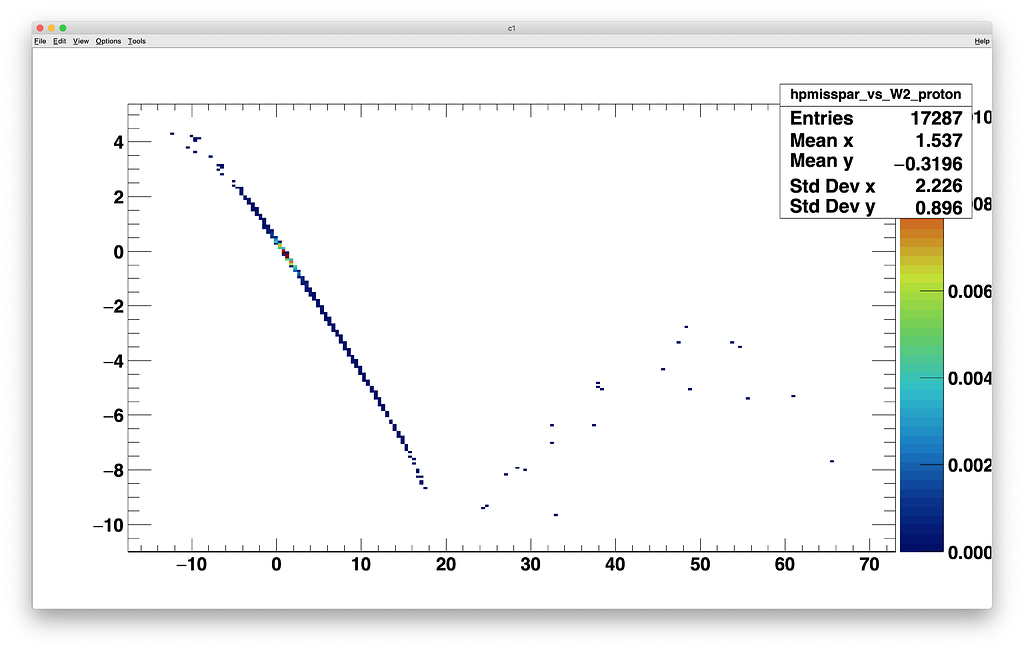Screen dimensions: 1024x650
Task: Open the Edit menu
Action: 60,41
